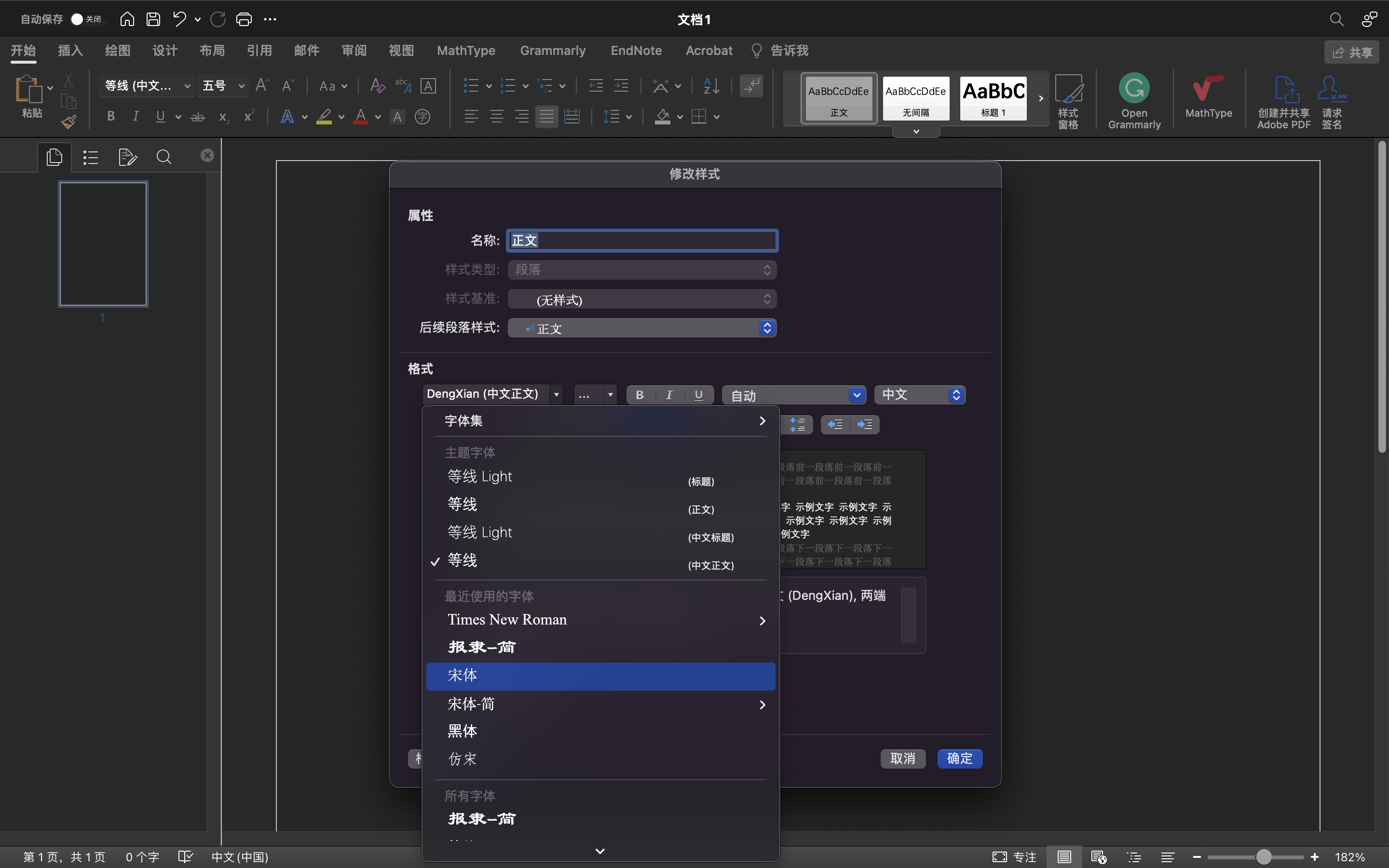Enable underline formatting in the style dialog
Image resolution: width=1389 pixels, height=868 pixels.
699,394
